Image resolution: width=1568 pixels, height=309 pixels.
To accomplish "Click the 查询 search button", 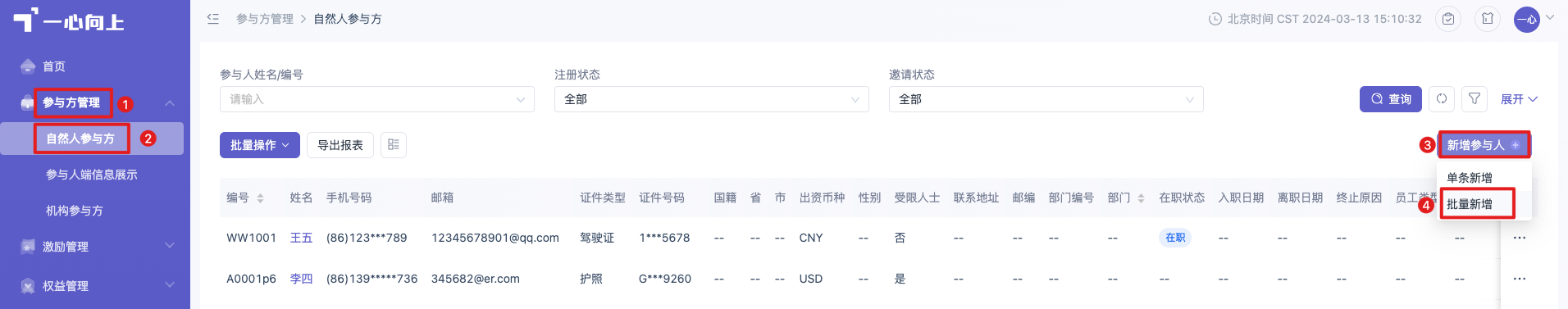I will click(x=1391, y=99).
